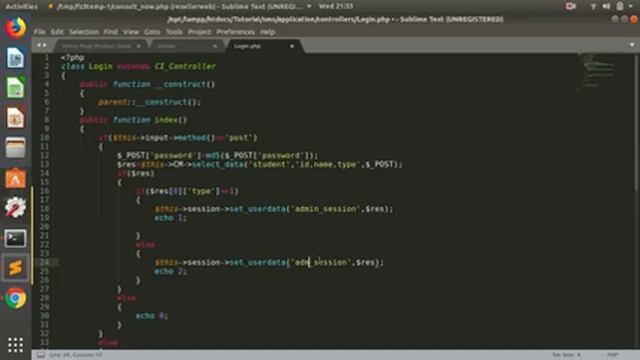This screenshot has height=360, width=640.
Task: Go to previous tab with left arrow
Action: pyautogui.click(x=39, y=45)
